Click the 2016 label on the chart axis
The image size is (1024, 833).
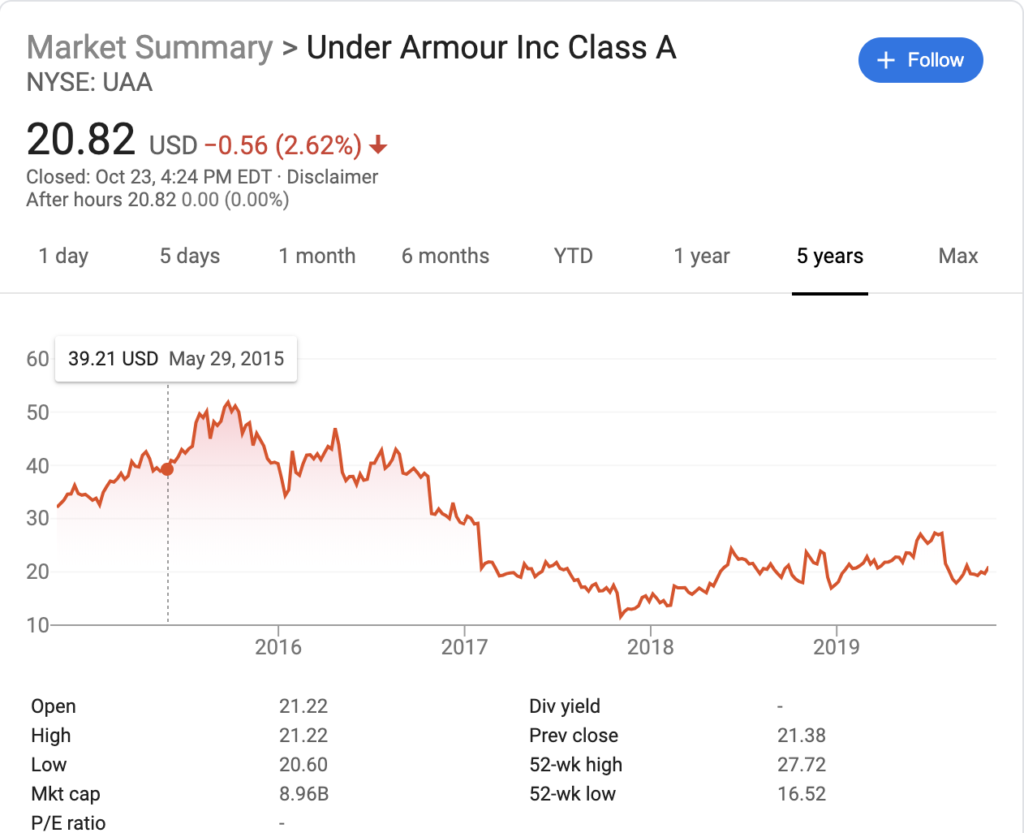click(x=278, y=647)
